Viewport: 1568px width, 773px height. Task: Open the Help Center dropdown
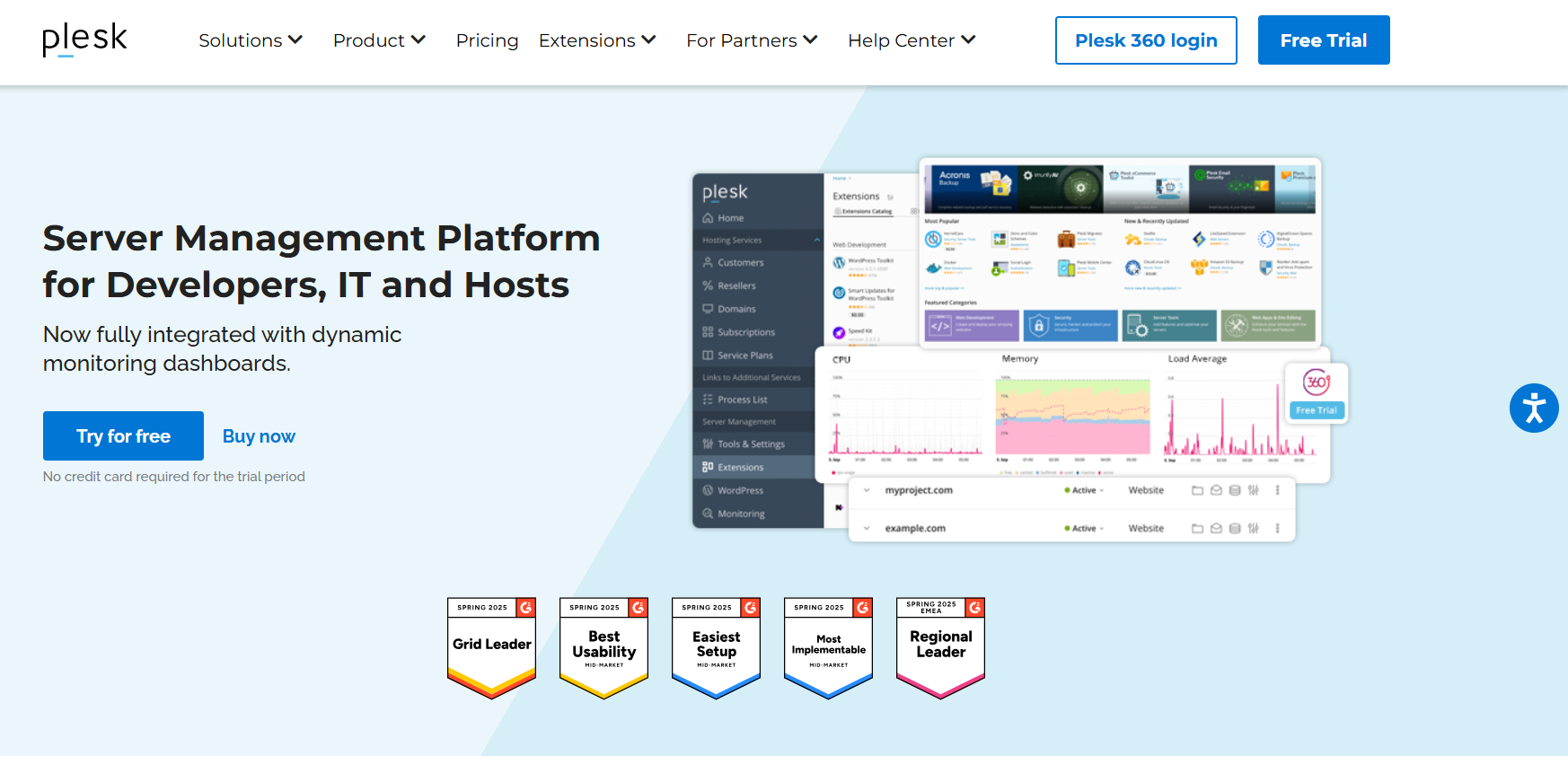912,40
